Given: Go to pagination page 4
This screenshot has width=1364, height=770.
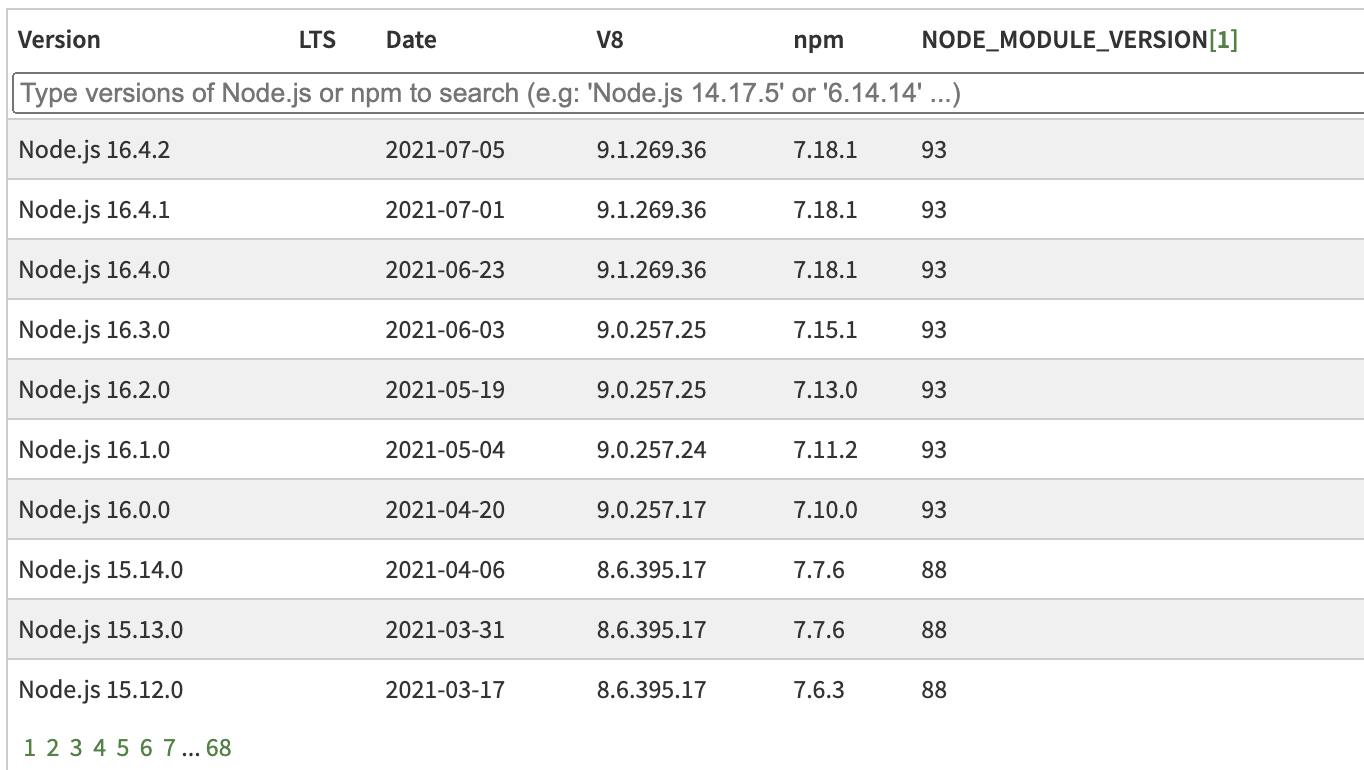Looking at the screenshot, I should [x=99, y=746].
